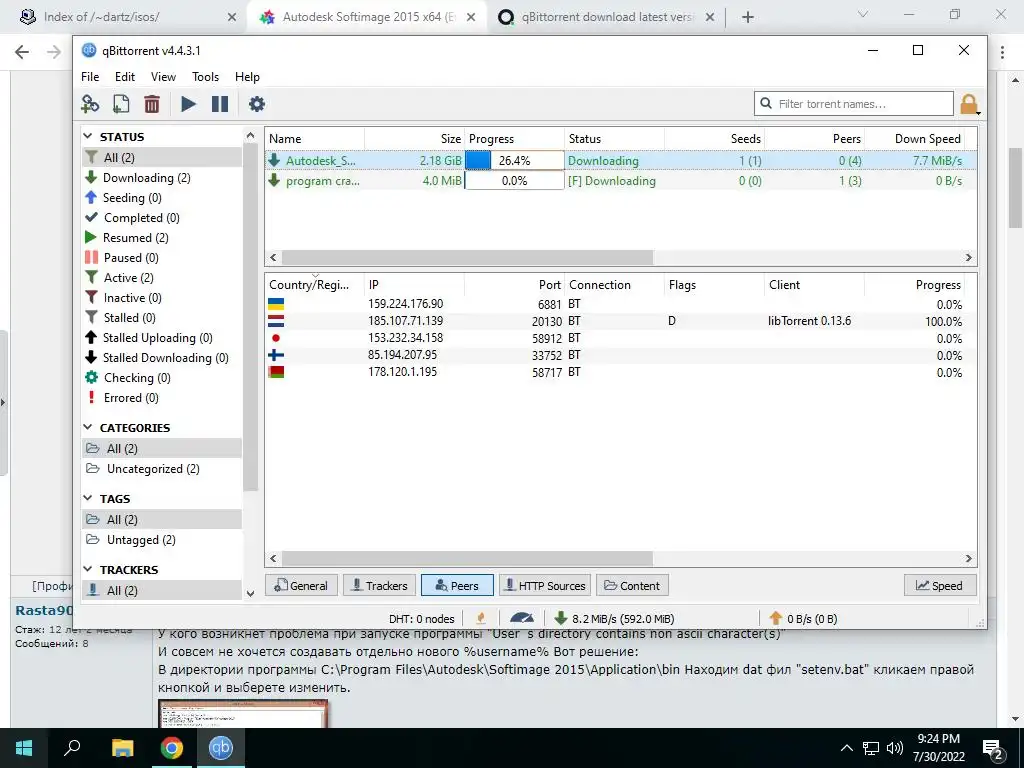
Task: Click the Windows Start button
Action: pos(24,748)
